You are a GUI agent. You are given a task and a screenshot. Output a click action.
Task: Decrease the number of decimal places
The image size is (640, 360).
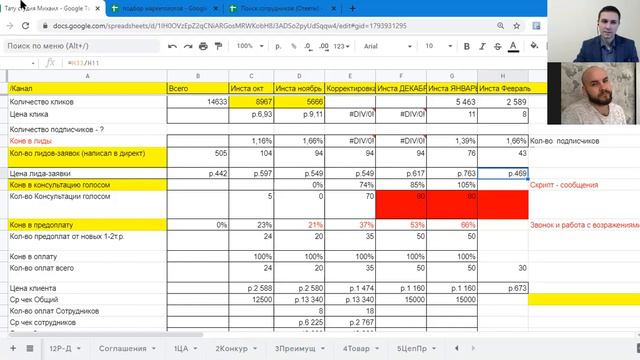(309, 46)
